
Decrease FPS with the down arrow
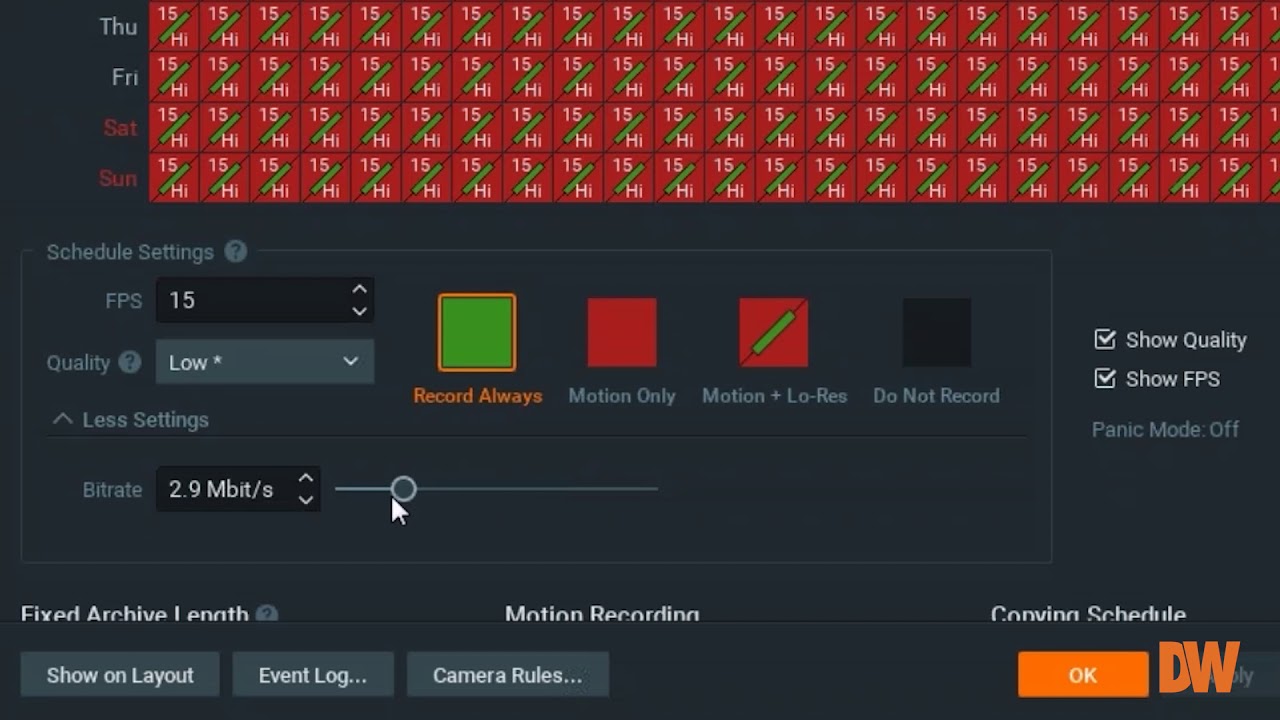(x=359, y=311)
